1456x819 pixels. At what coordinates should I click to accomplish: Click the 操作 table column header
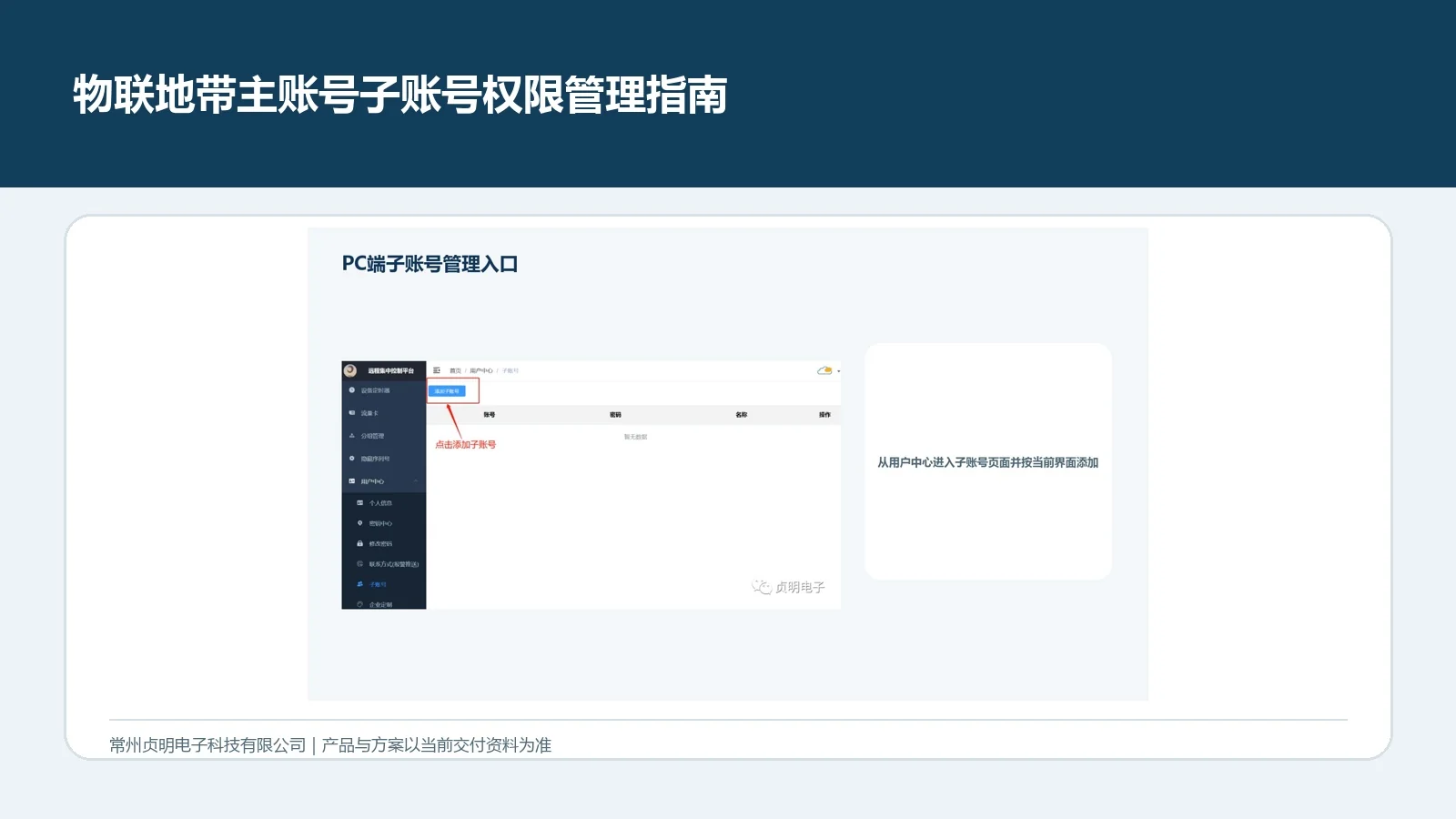pyautogui.click(x=824, y=415)
